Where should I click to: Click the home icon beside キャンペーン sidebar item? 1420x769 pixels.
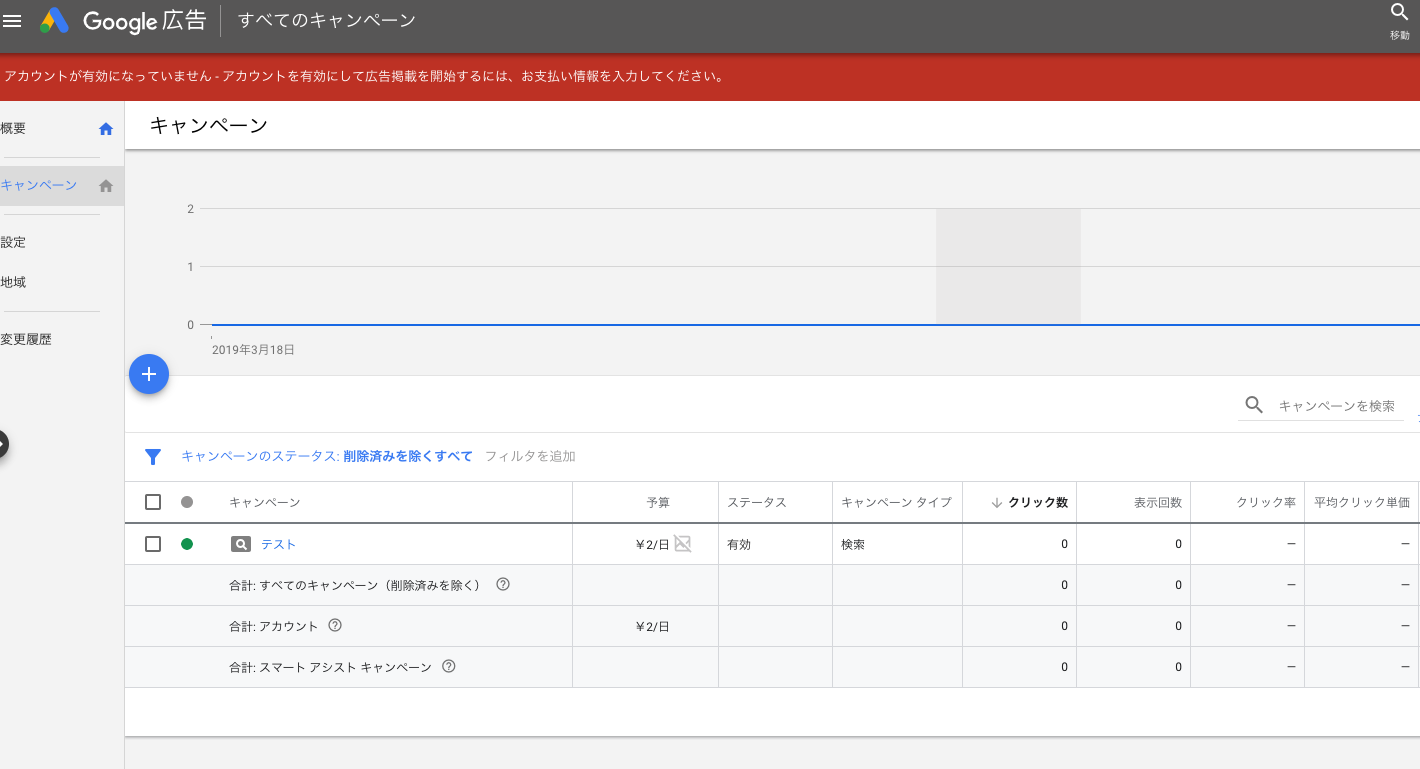pos(106,186)
